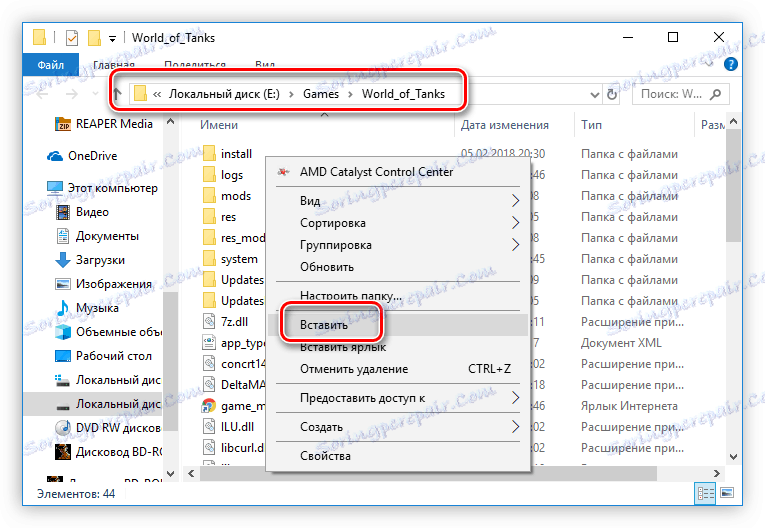Open the Файл ribbon tab
765x528 pixels.
pyautogui.click(x=51, y=65)
